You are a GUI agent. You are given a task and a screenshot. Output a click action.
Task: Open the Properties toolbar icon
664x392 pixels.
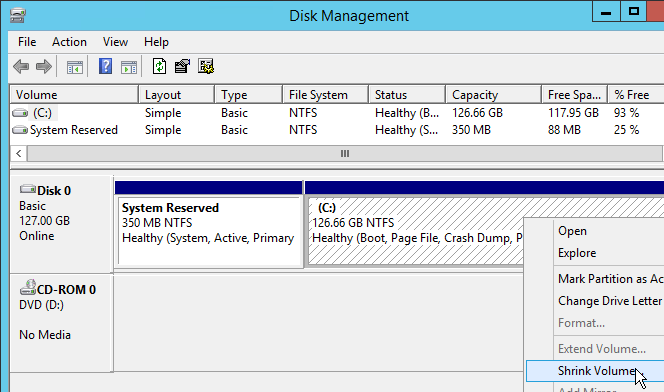[x=182, y=66]
